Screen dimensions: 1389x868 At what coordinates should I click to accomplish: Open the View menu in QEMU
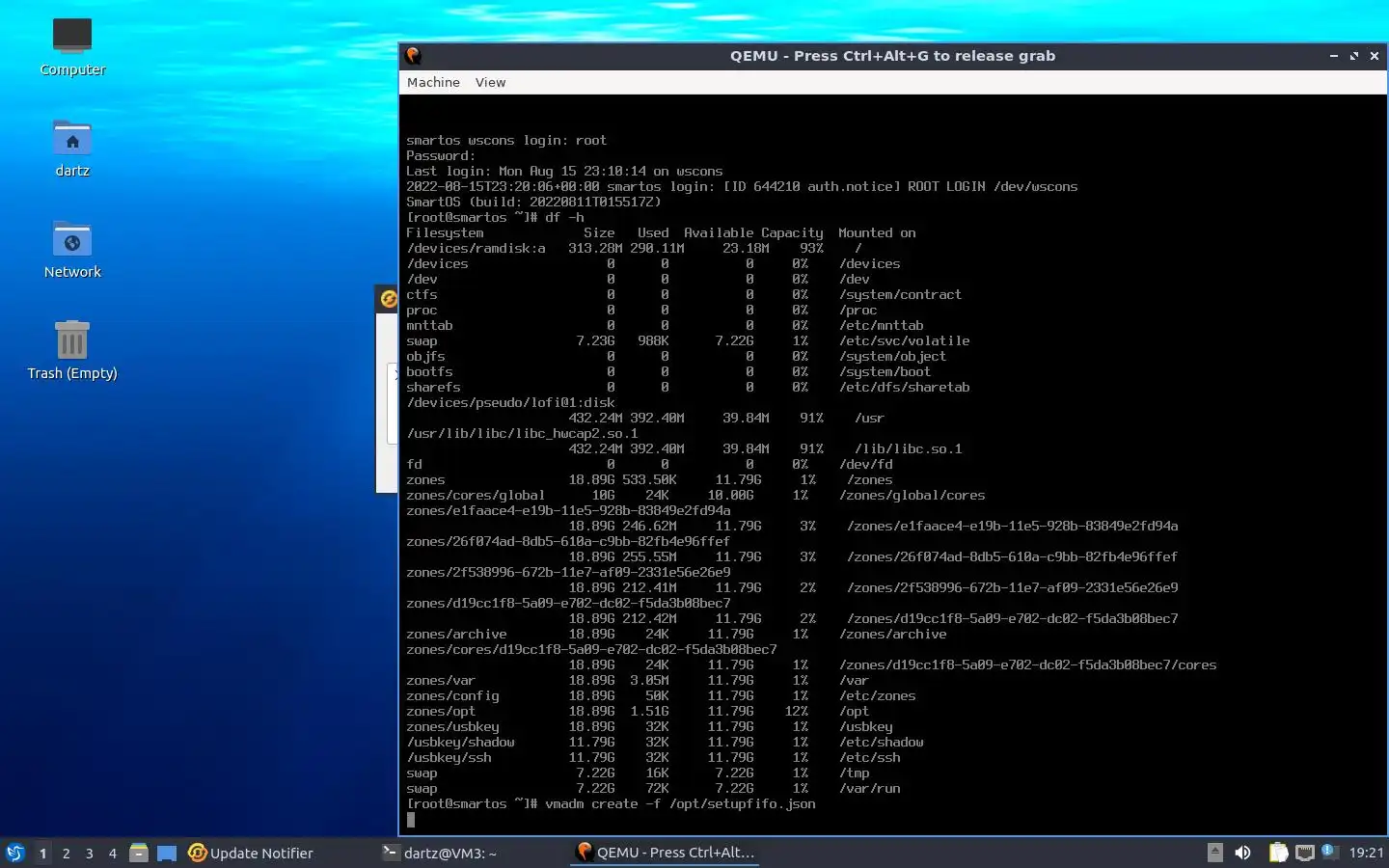click(490, 83)
